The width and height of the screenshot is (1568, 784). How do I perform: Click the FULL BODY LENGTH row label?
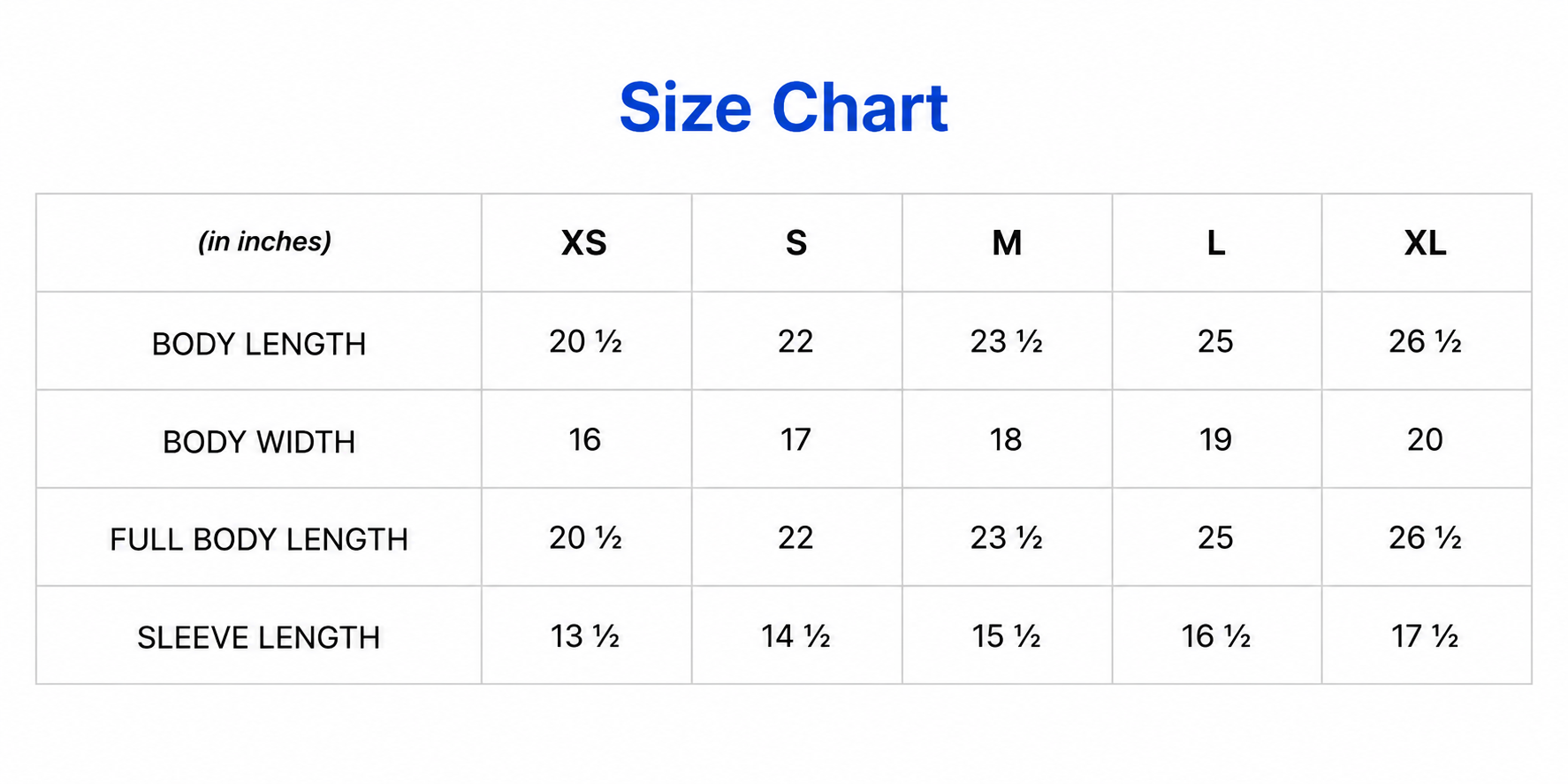[x=259, y=539]
